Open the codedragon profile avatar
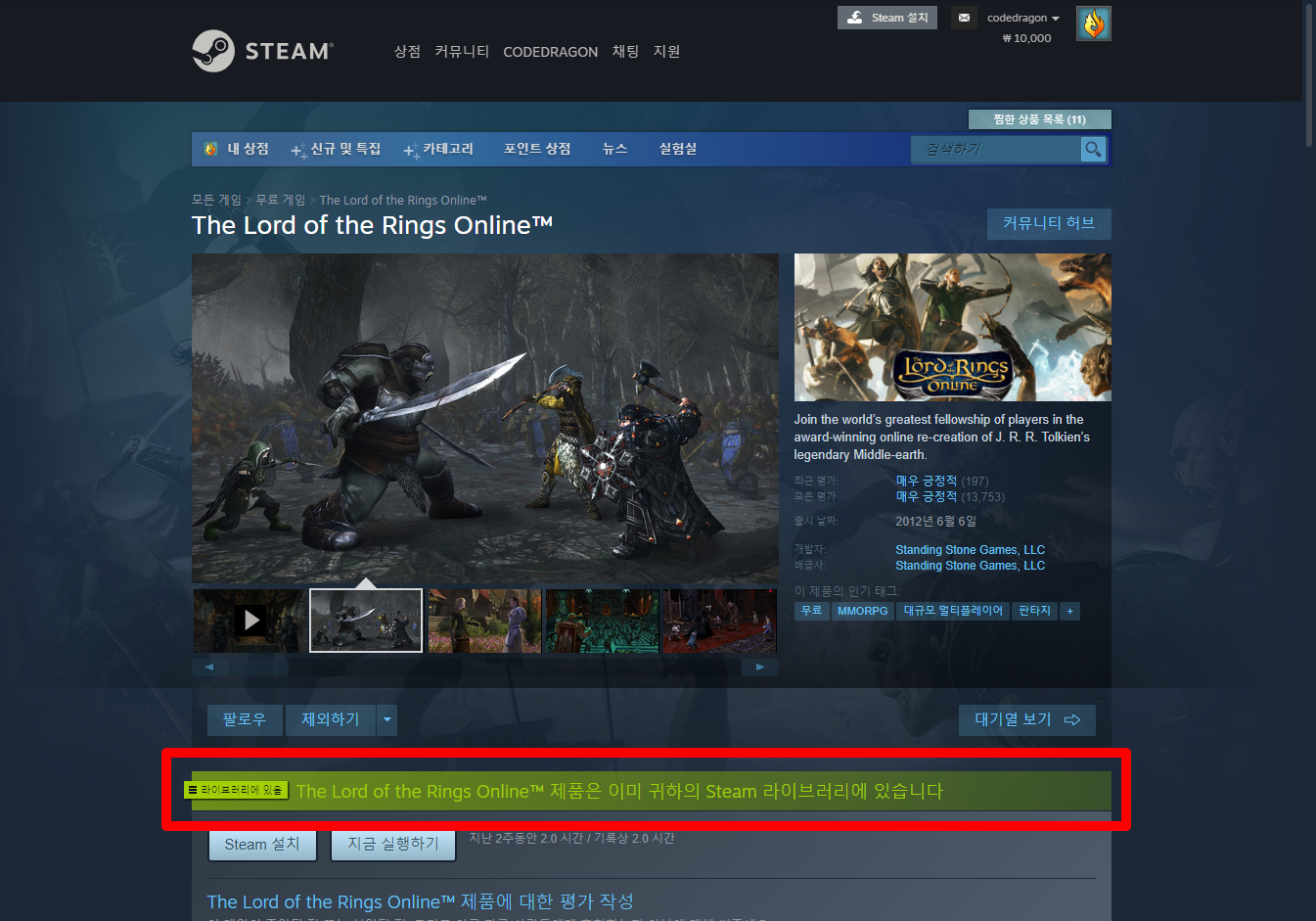 coord(1093,23)
